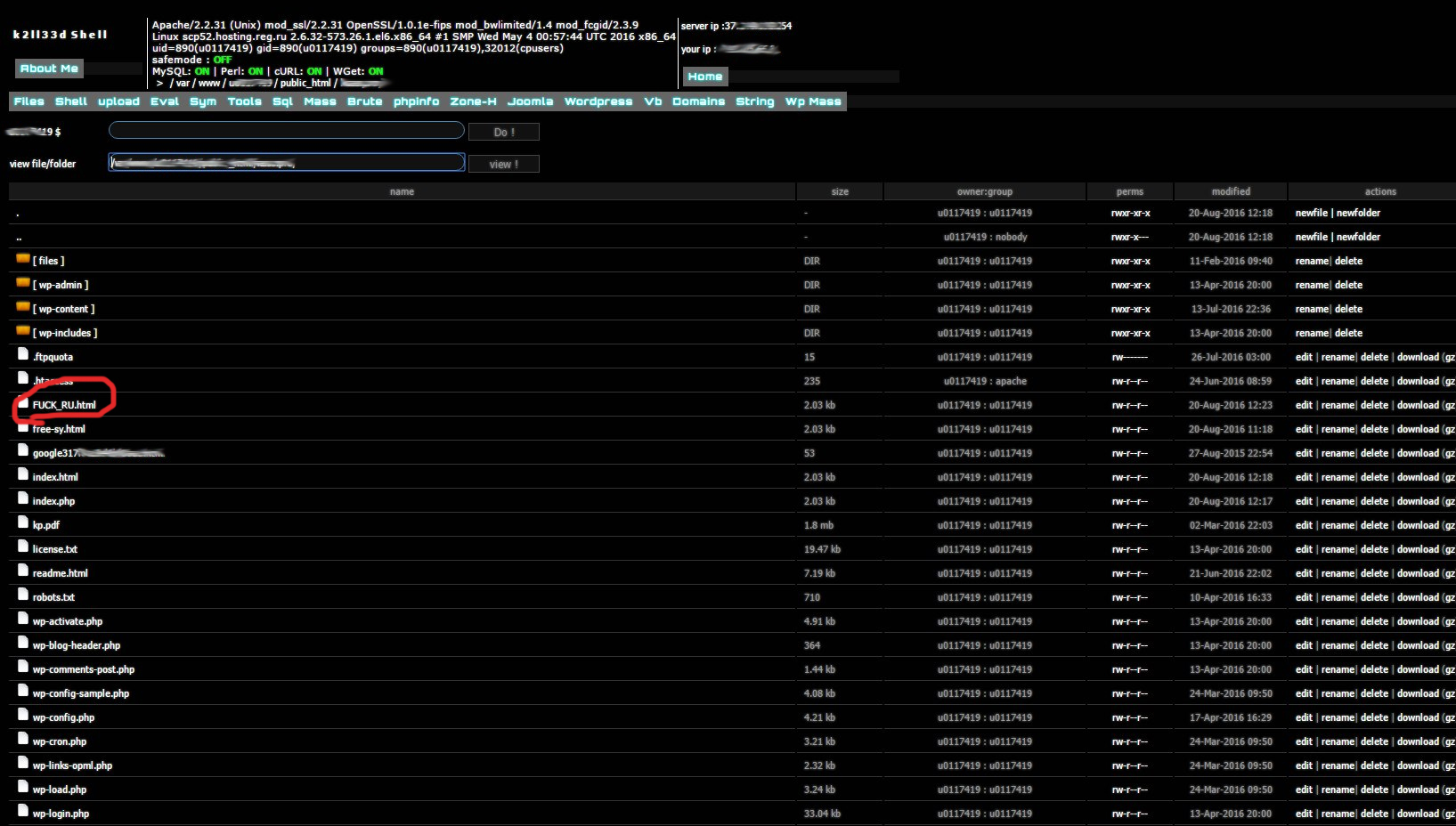Image resolution: width=1456 pixels, height=826 pixels.
Task: Click the file icon next to index.php
Action: point(23,499)
